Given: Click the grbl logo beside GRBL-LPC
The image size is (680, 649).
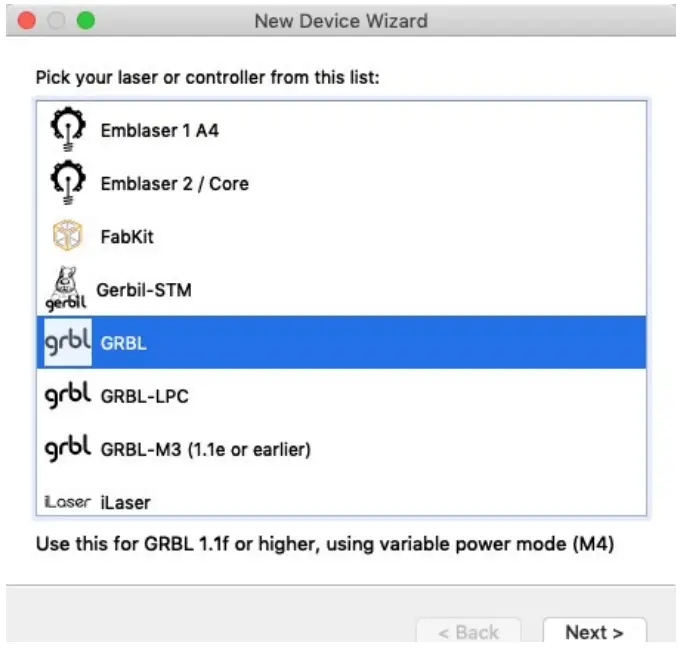Looking at the screenshot, I should [x=68, y=395].
